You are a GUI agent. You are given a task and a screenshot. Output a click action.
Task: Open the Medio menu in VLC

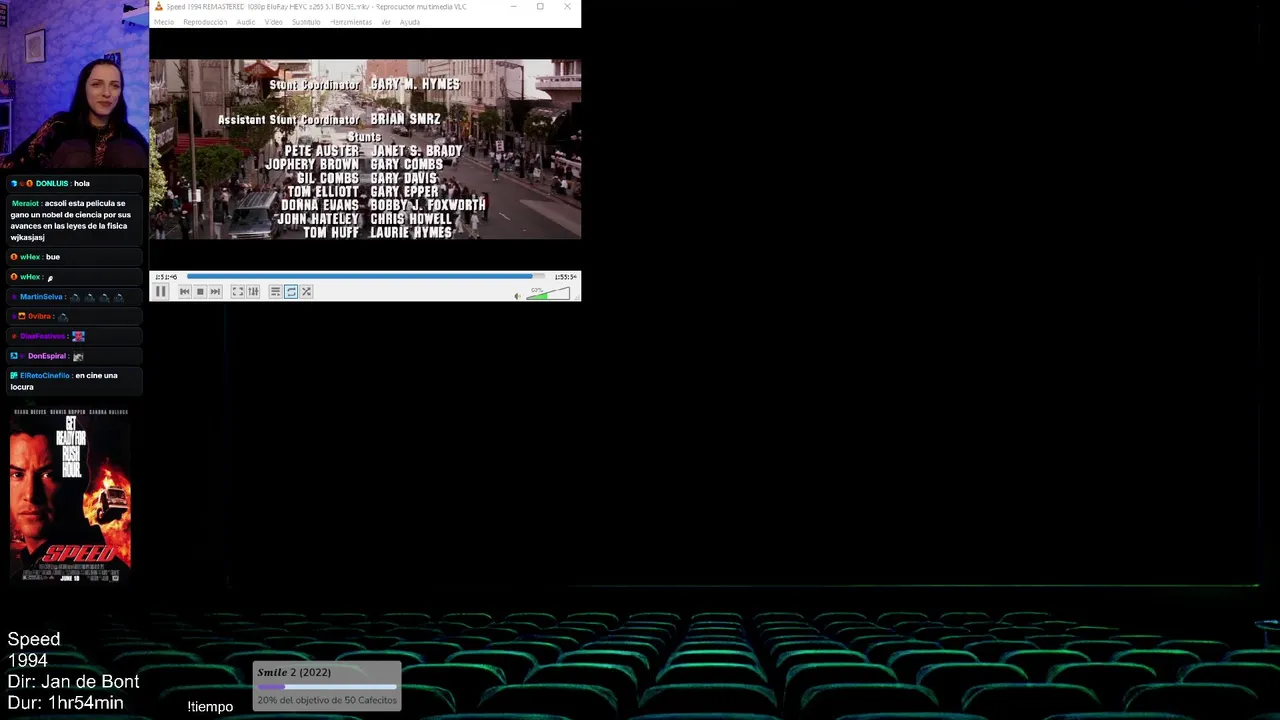pos(164,22)
